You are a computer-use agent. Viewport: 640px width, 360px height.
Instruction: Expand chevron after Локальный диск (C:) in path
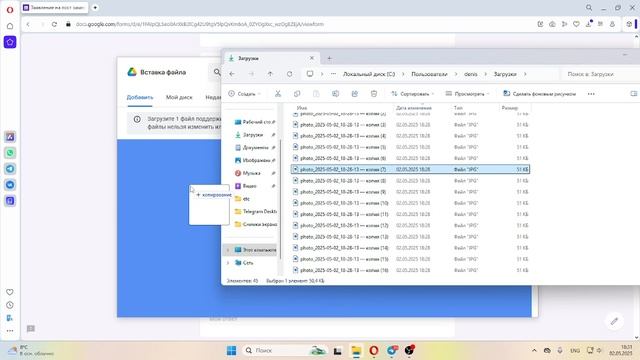point(403,74)
